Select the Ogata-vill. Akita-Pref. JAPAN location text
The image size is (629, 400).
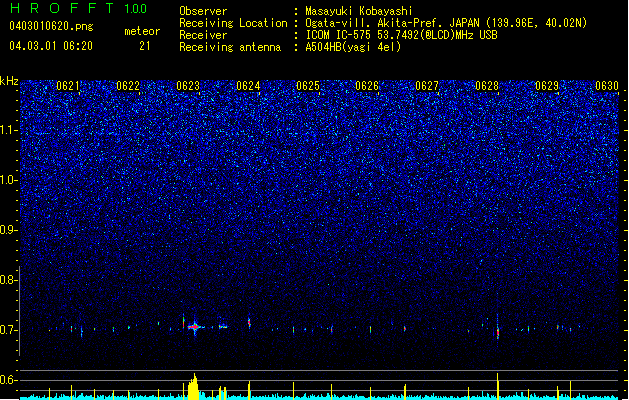[446, 23]
